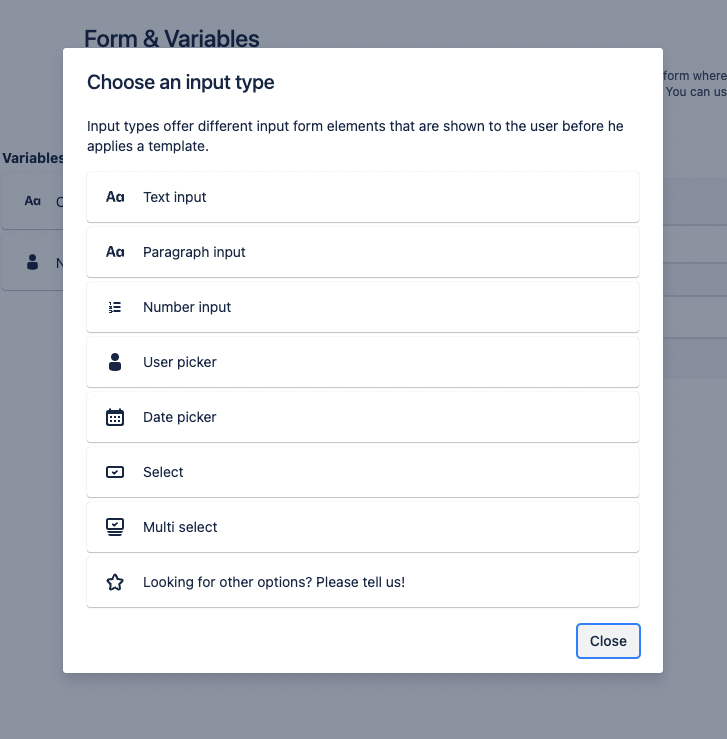Click the Aa variable icon behind the dialog
The image size is (727, 739).
(x=33, y=201)
